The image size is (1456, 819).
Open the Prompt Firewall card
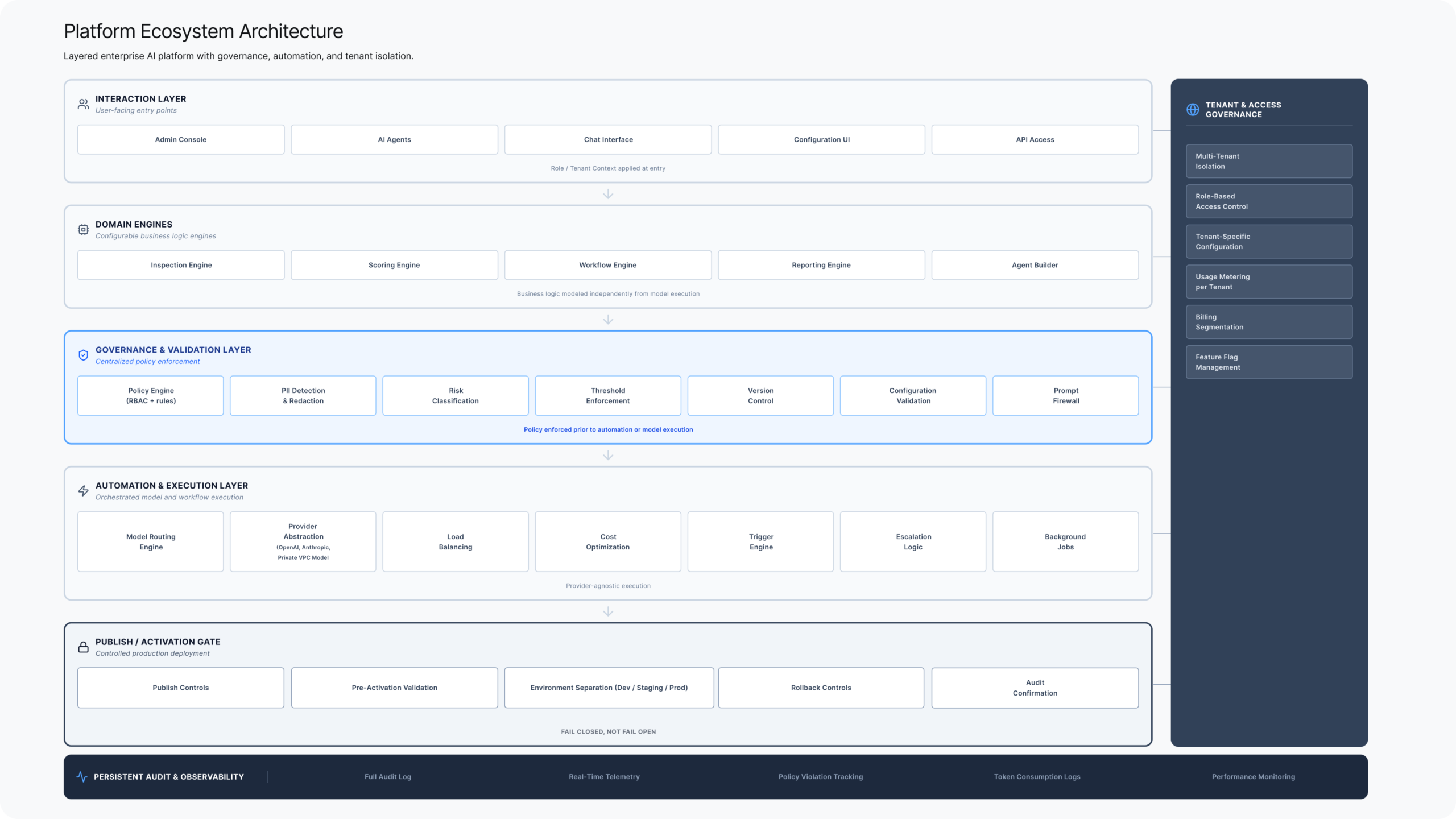tap(1065, 396)
